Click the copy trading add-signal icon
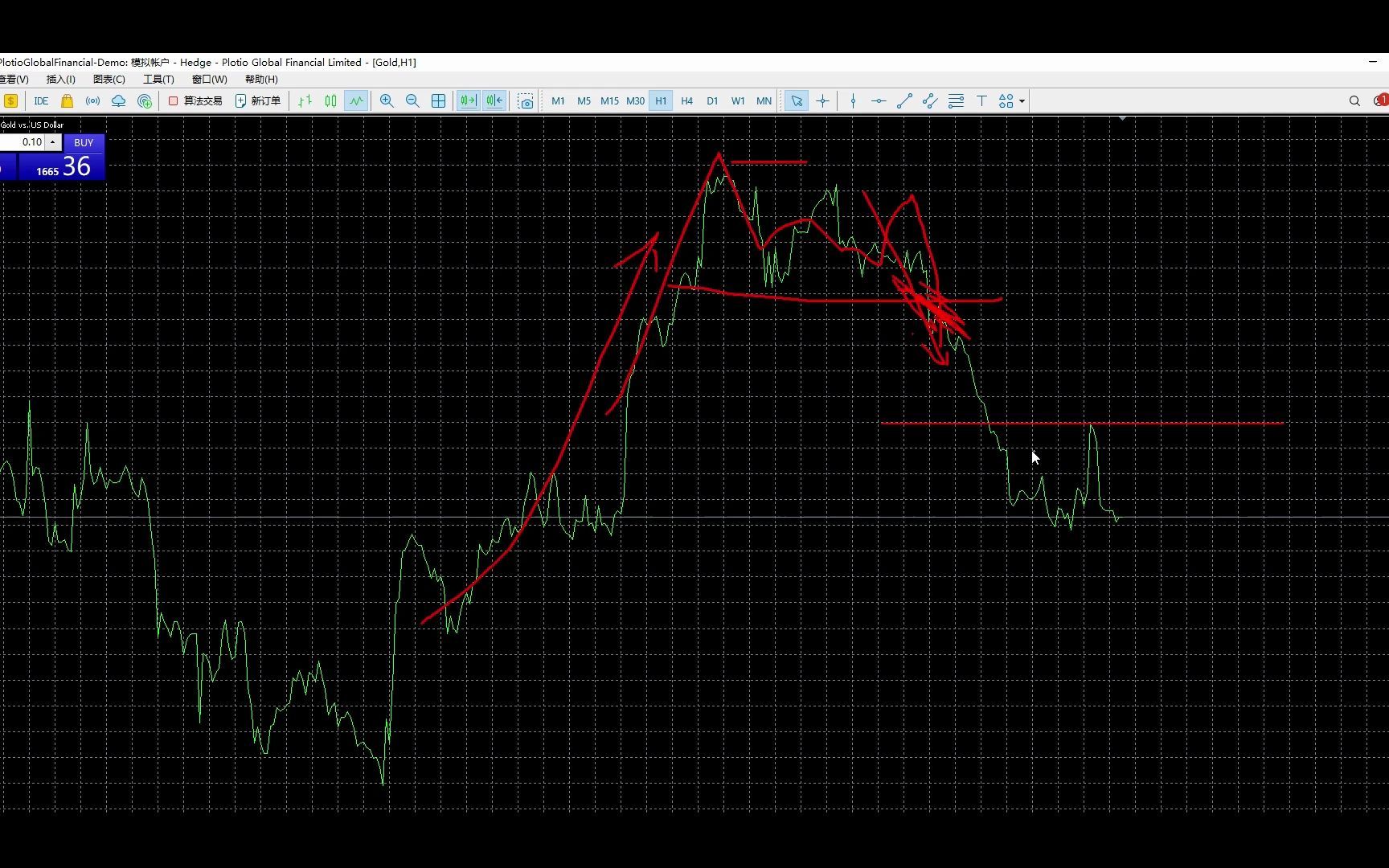1389x868 pixels. click(x=145, y=100)
